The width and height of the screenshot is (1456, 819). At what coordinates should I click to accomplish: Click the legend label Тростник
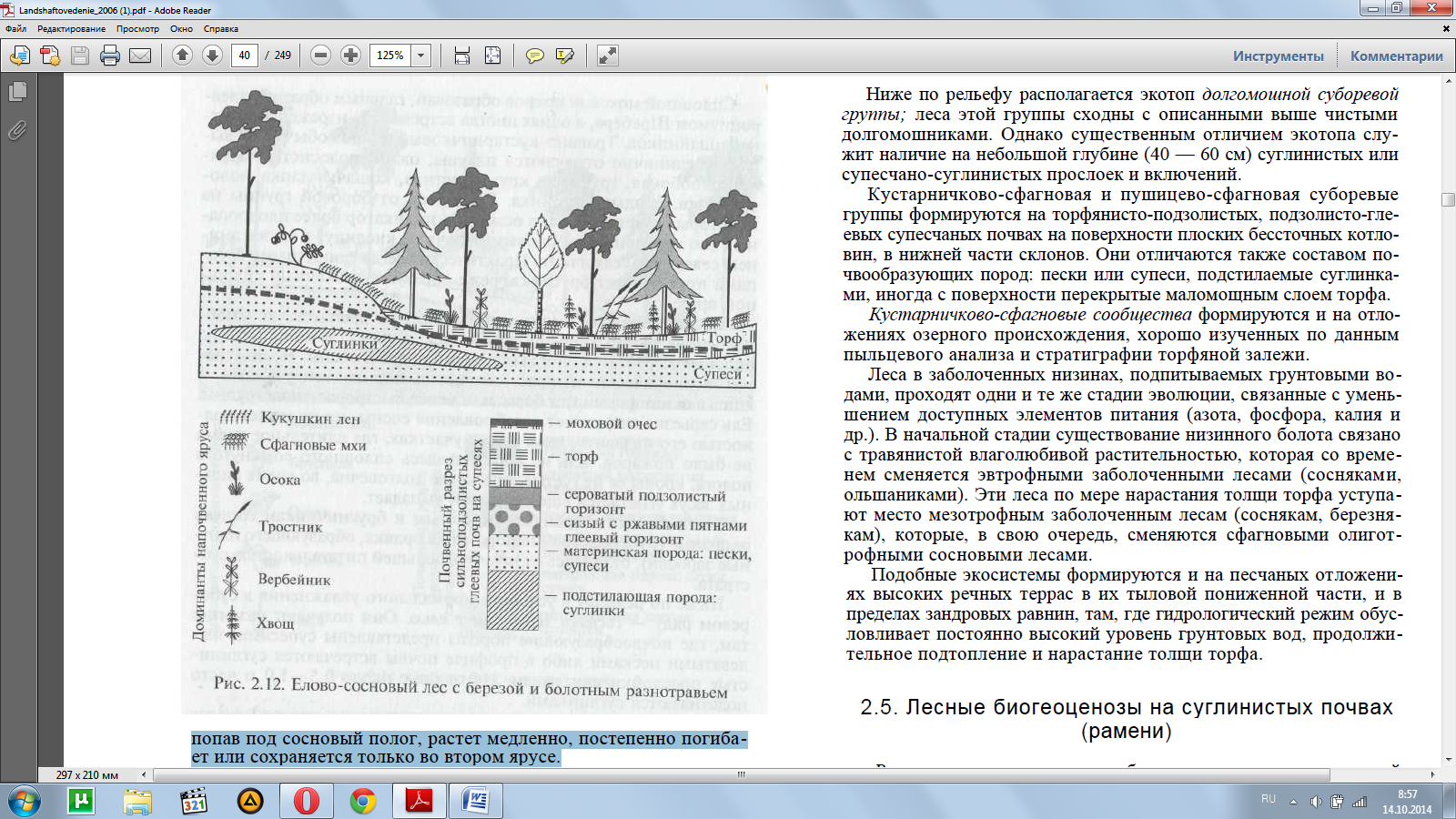[290, 527]
